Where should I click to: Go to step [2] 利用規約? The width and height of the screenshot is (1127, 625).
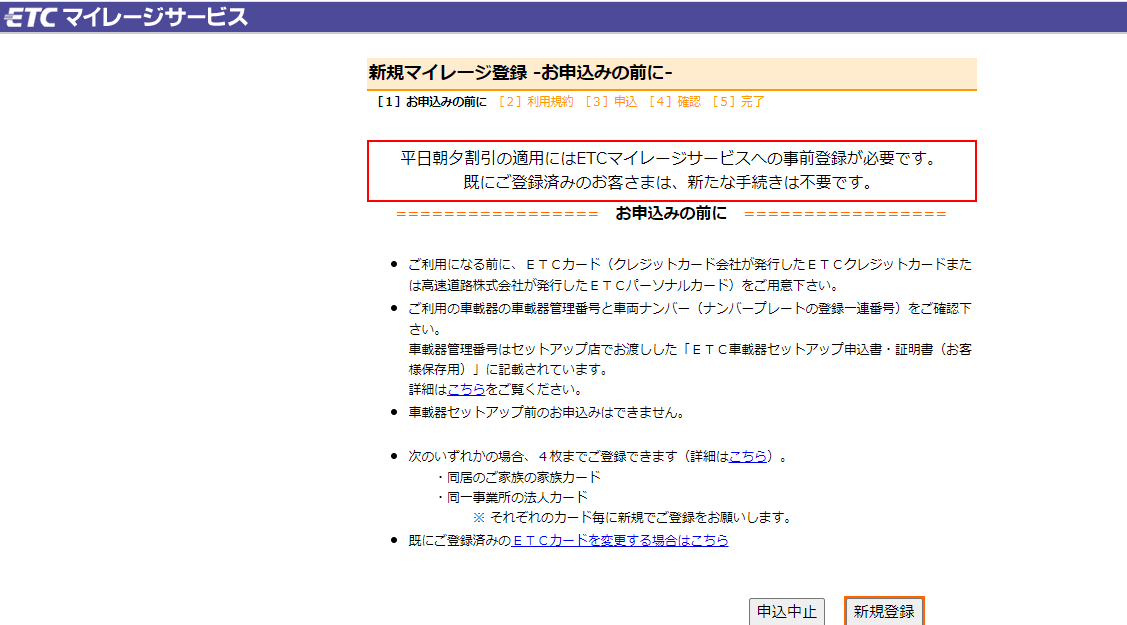point(536,102)
